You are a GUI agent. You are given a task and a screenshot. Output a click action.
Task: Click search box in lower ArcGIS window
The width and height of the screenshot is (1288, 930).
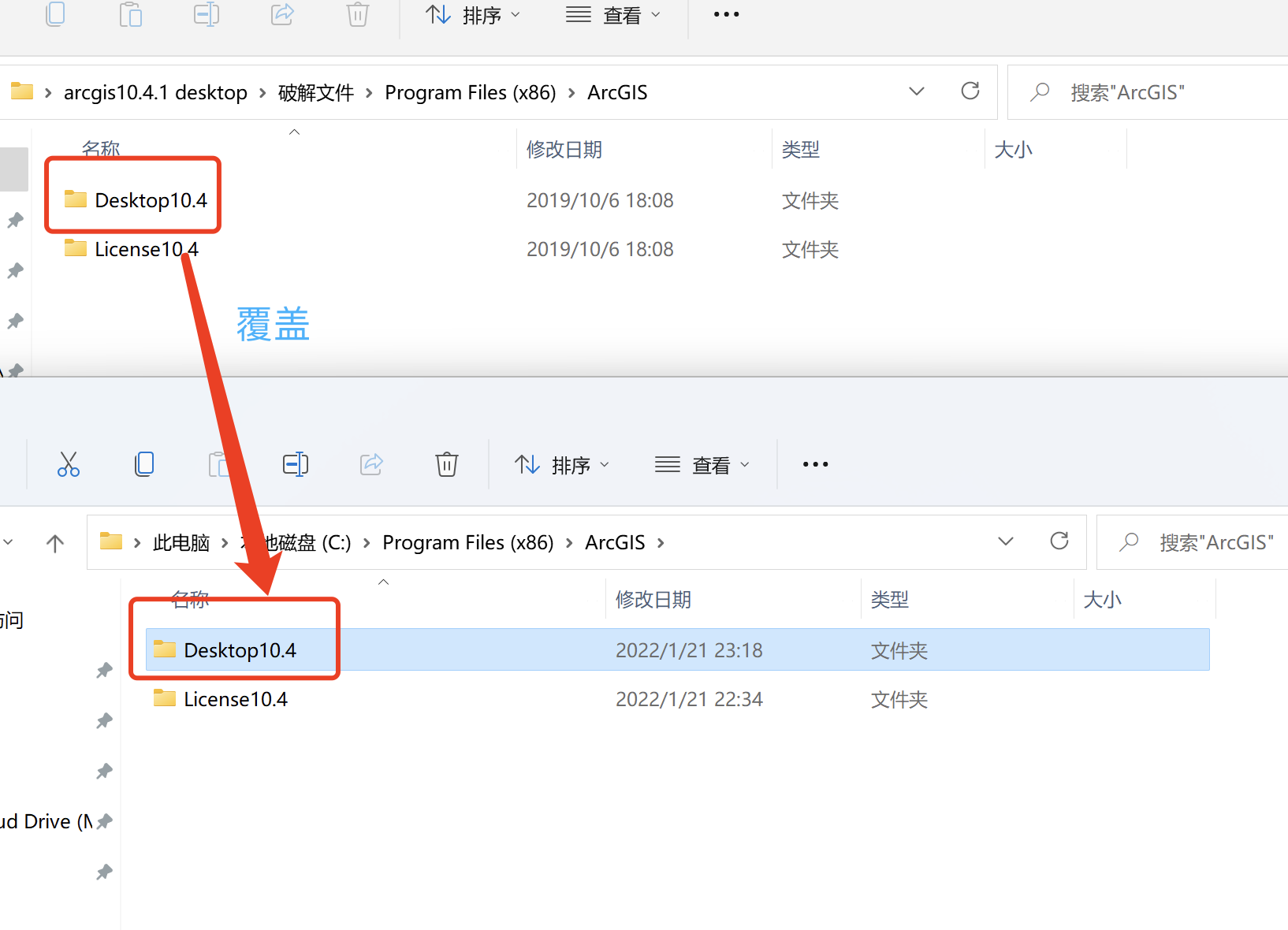(1193, 542)
